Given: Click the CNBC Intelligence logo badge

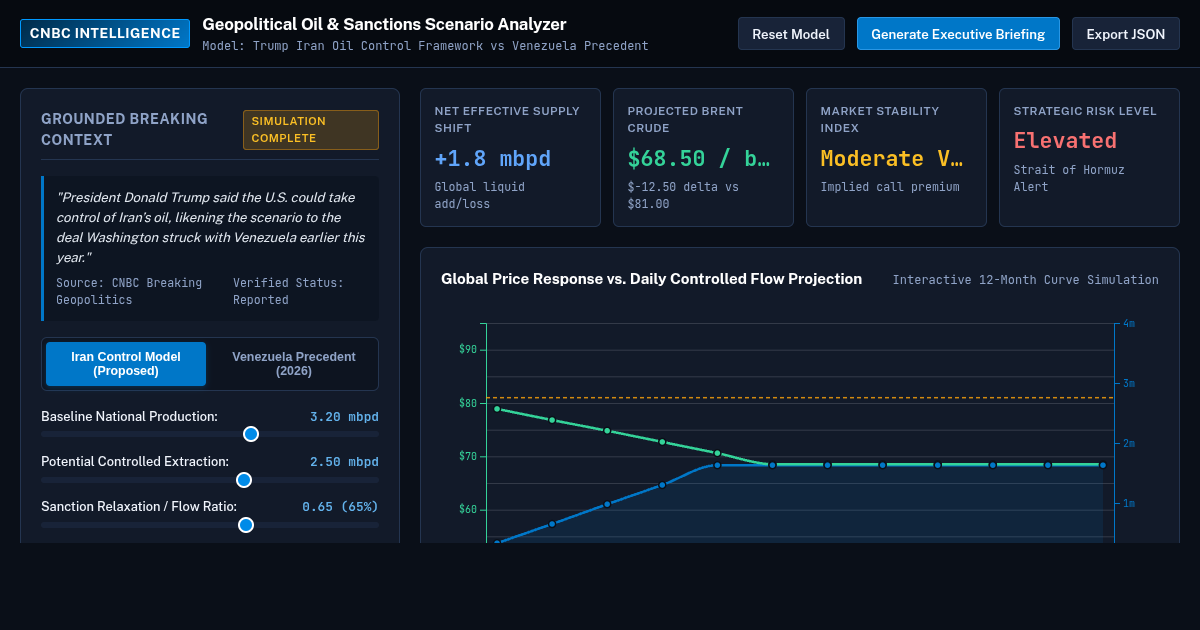Looking at the screenshot, I should 105,33.
